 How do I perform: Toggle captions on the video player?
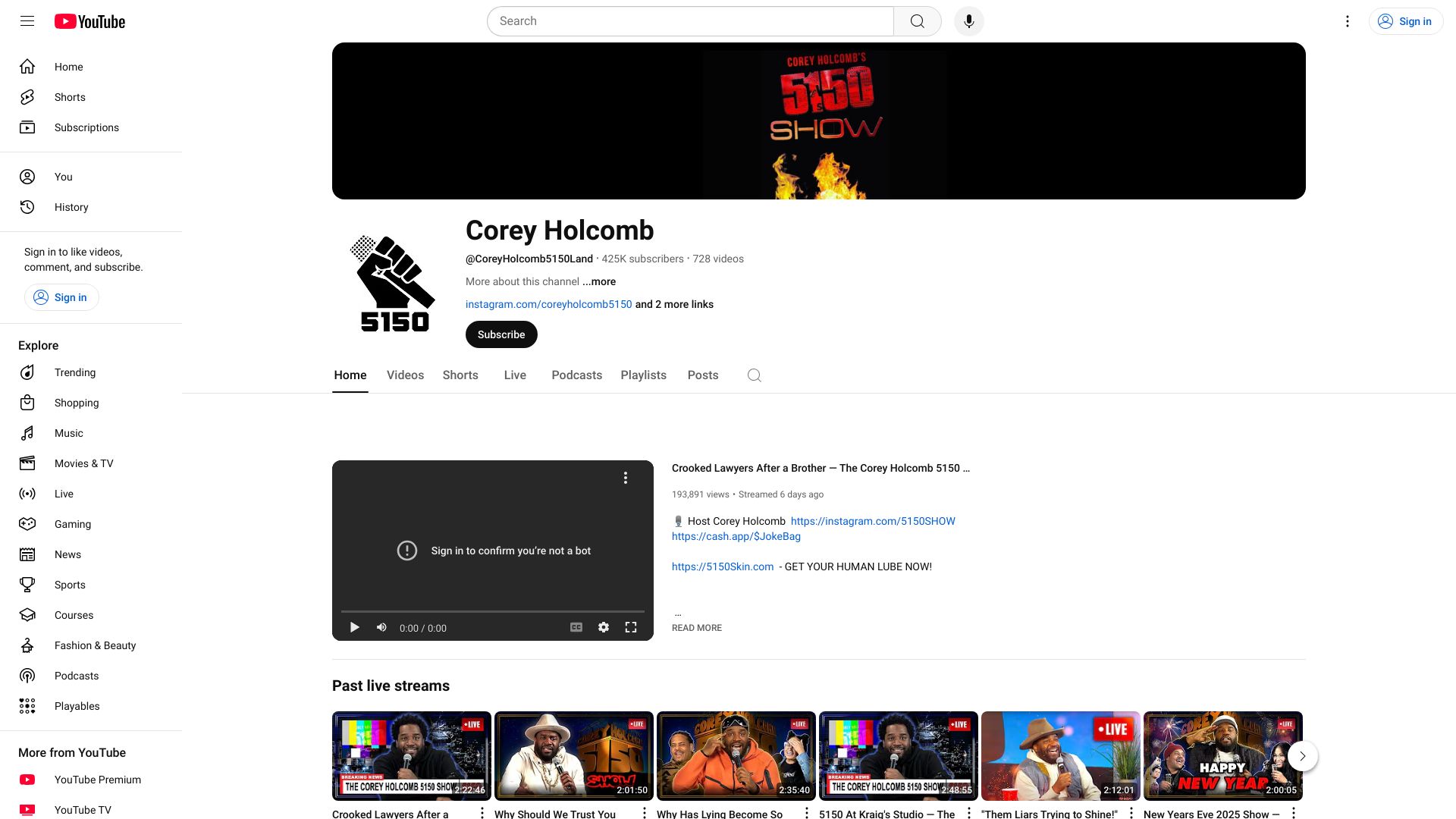click(576, 627)
